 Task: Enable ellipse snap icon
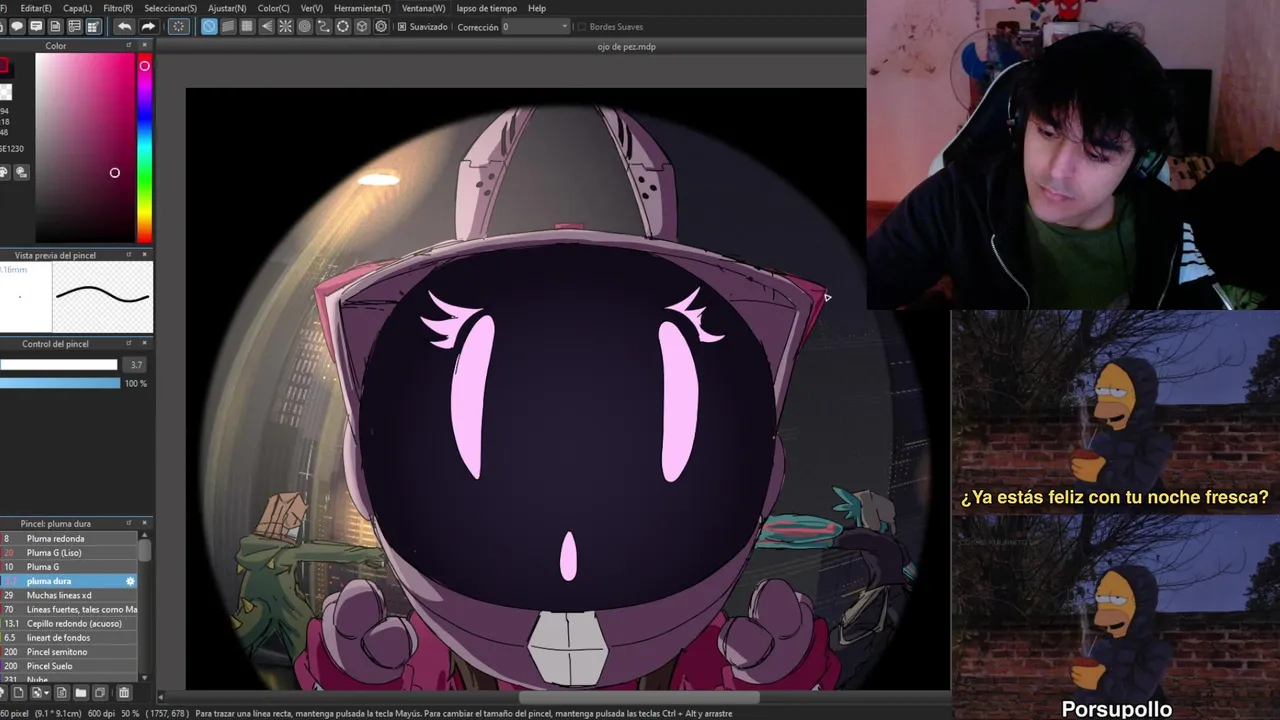[x=342, y=27]
